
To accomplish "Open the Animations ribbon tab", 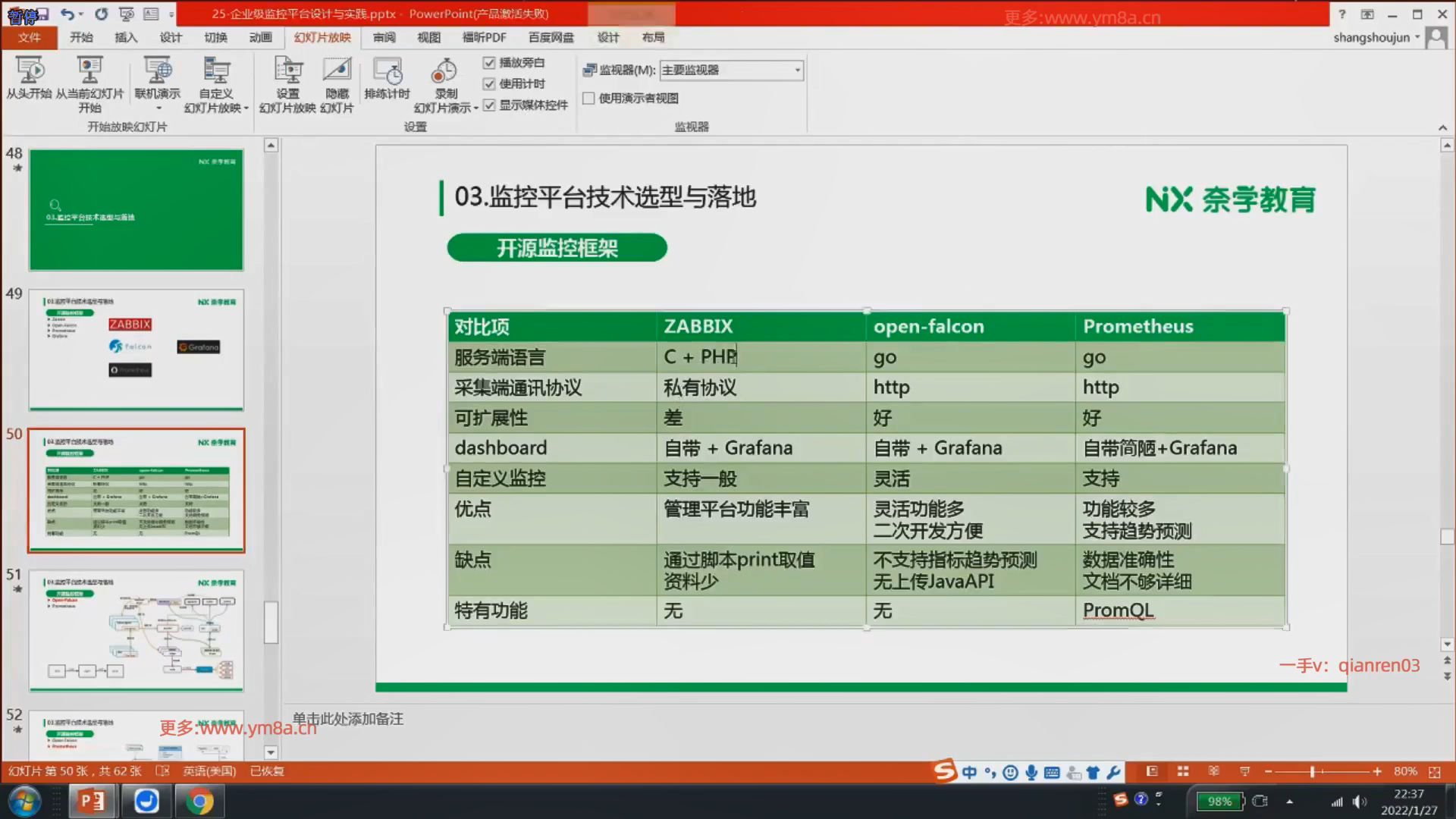I will point(260,37).
